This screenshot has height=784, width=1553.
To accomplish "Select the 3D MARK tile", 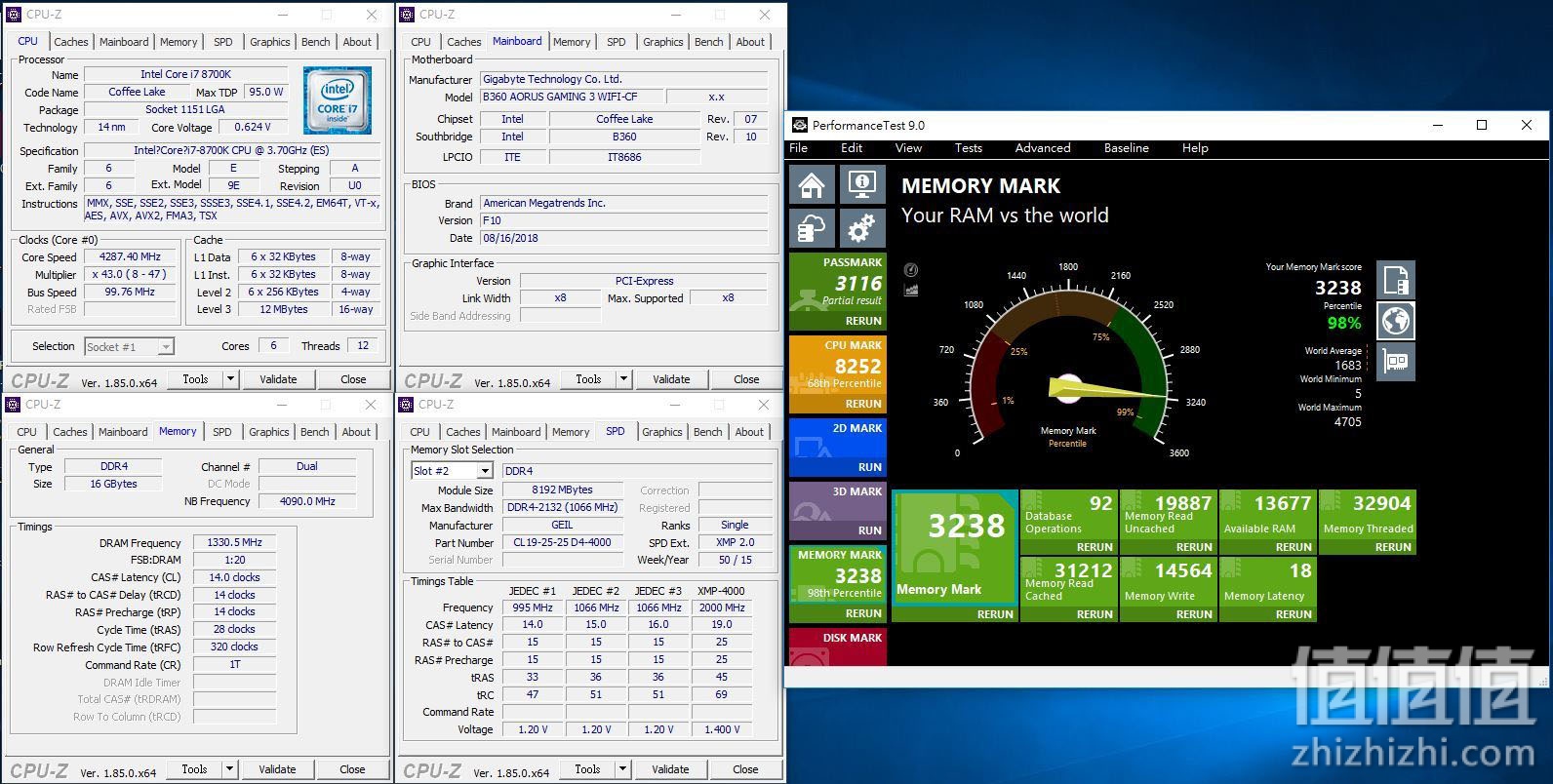I will pos(838,511).
